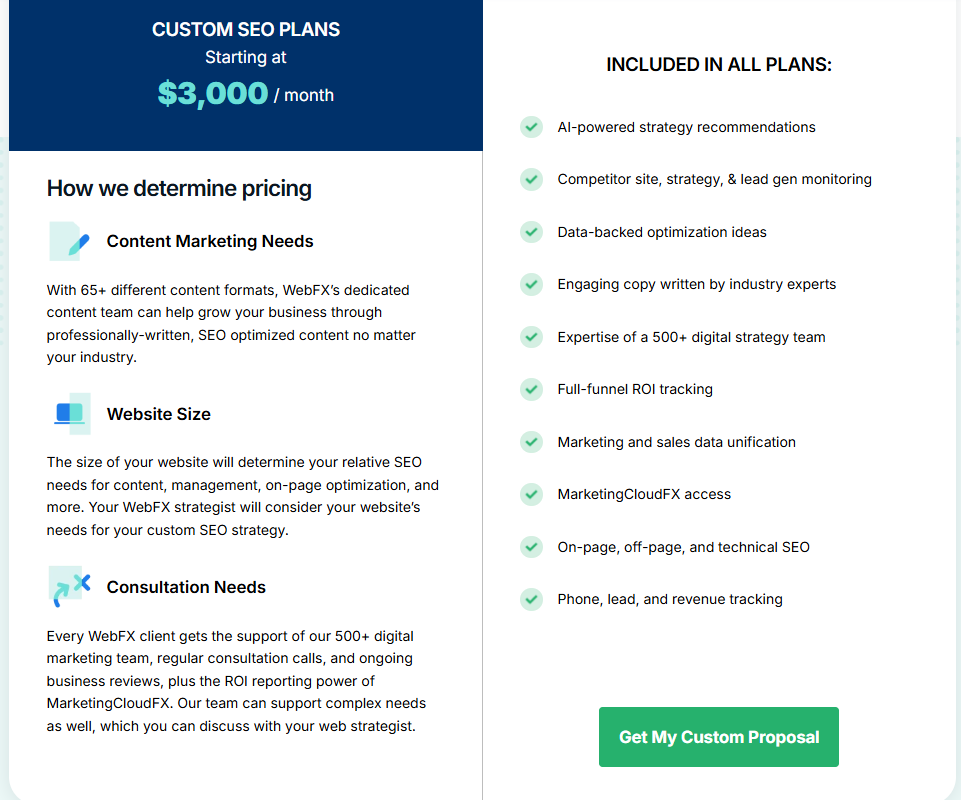Click checkmark beside Marketing and sales data unification
The height and width of the screenshot is (800, 961).
[531, 442]
